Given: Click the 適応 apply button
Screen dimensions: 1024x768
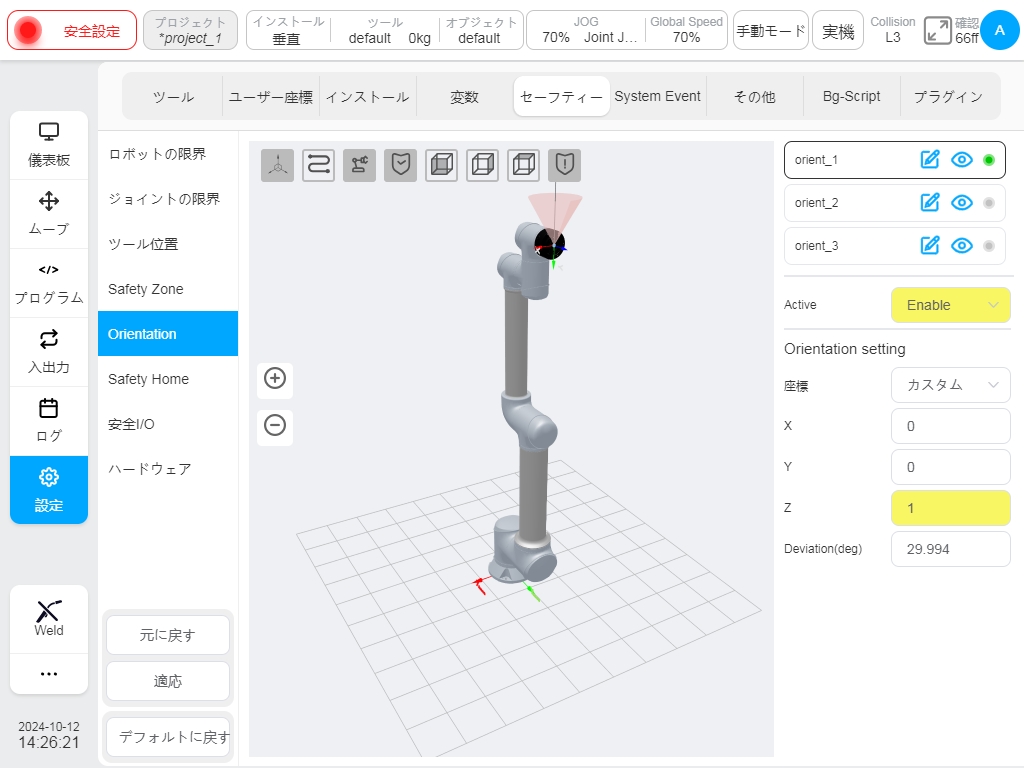Looking at the screenshot, I should 168,681.
